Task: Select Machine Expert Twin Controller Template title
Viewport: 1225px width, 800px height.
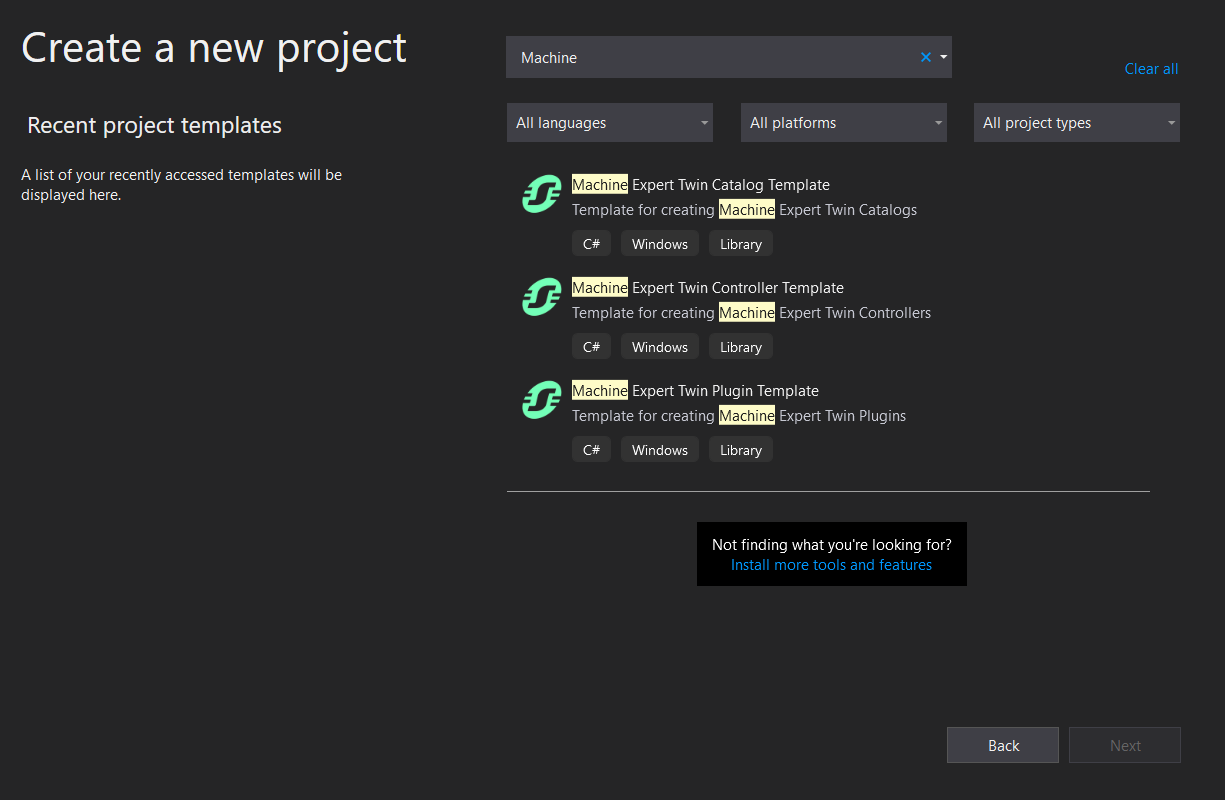Action: 708,288
